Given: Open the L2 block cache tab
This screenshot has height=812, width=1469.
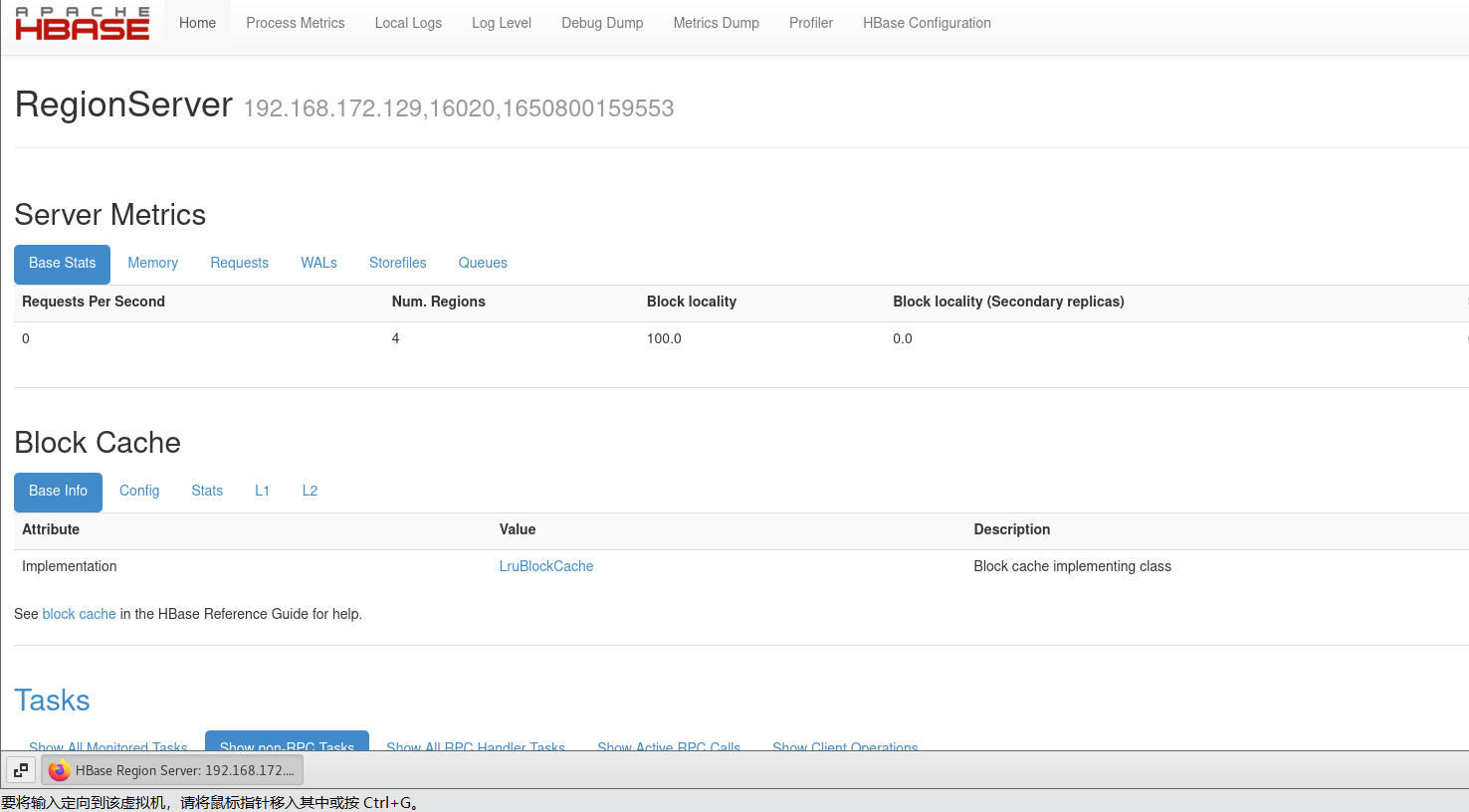Looking at the screenshot, I should (x=310, y=492).
